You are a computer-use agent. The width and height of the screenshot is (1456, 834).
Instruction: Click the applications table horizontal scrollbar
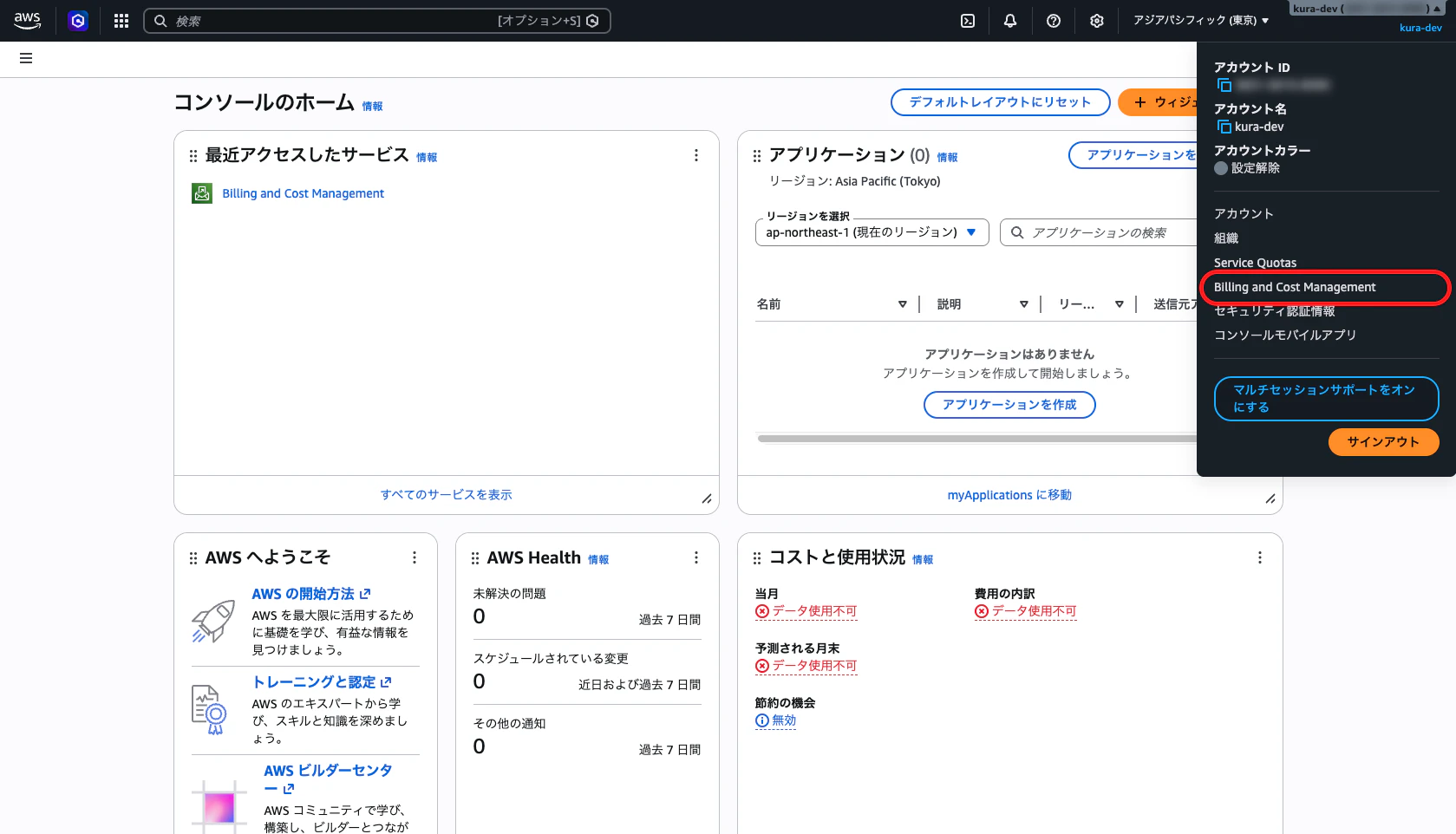[x=976, y=439]
